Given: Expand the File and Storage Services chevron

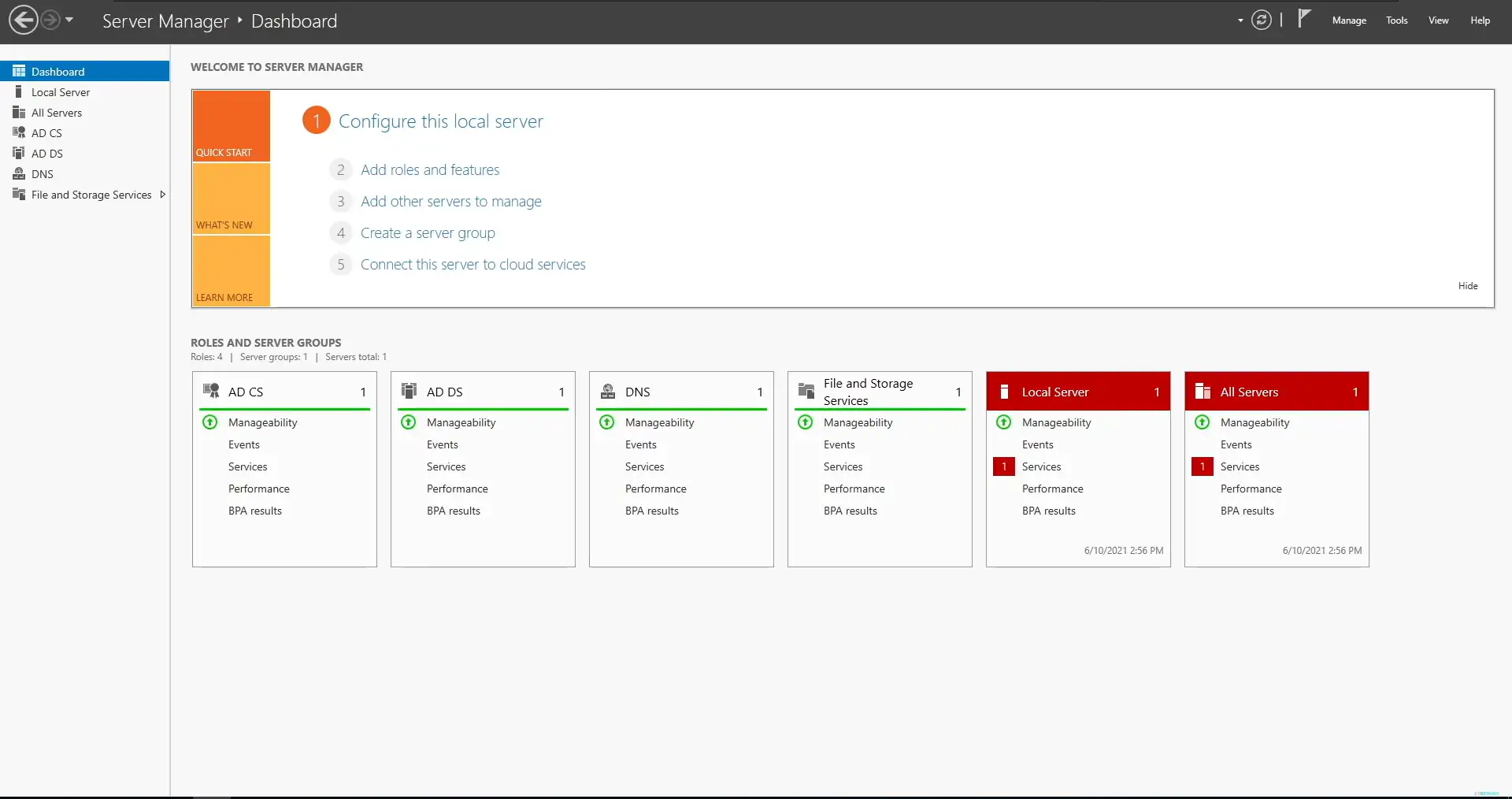Looking at the screenshot, I should click(162, 194).
